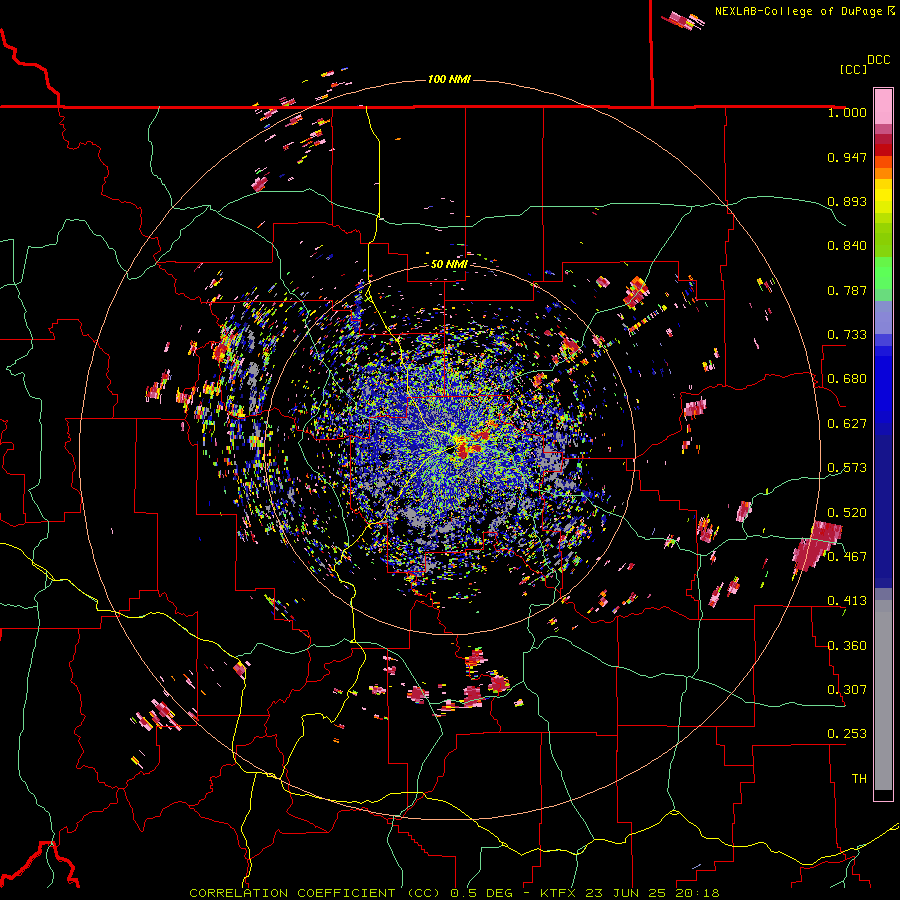
Task: Click the 0.840 color scale value
Action: [x=847, y=246]
